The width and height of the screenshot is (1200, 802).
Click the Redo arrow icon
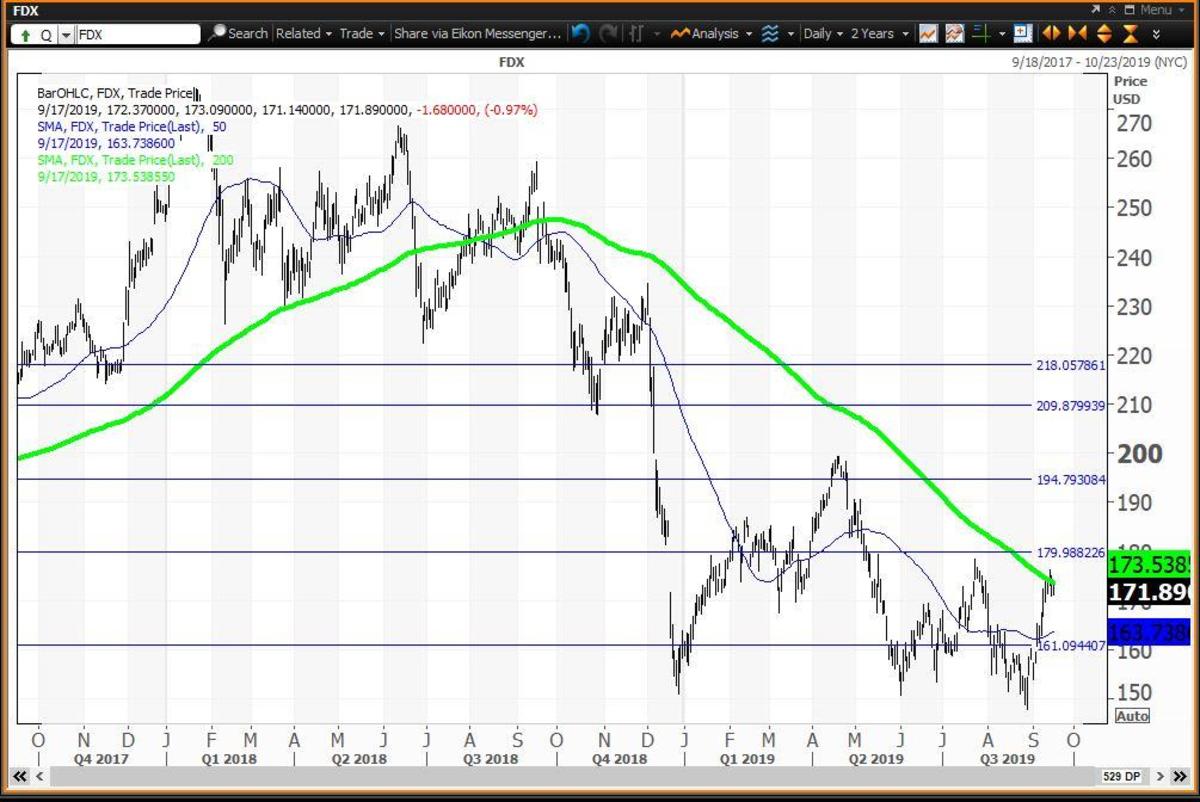609,33
